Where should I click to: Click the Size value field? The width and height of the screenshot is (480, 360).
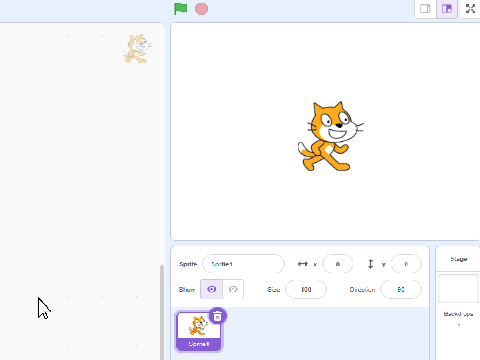(306, 289)
